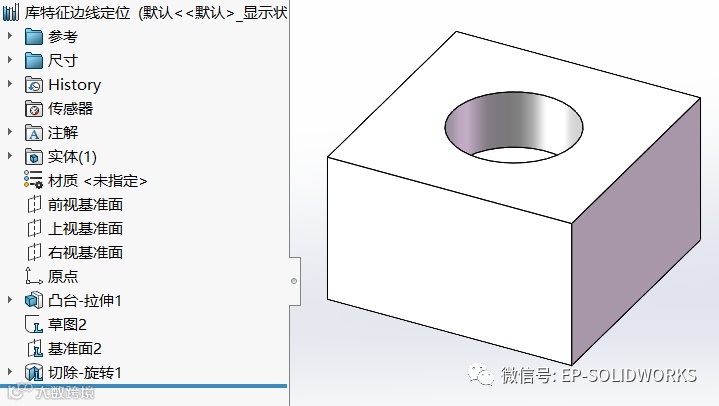Click the feature panel collapse handle
Screen dimensions: 719x406
coord(294,281)
